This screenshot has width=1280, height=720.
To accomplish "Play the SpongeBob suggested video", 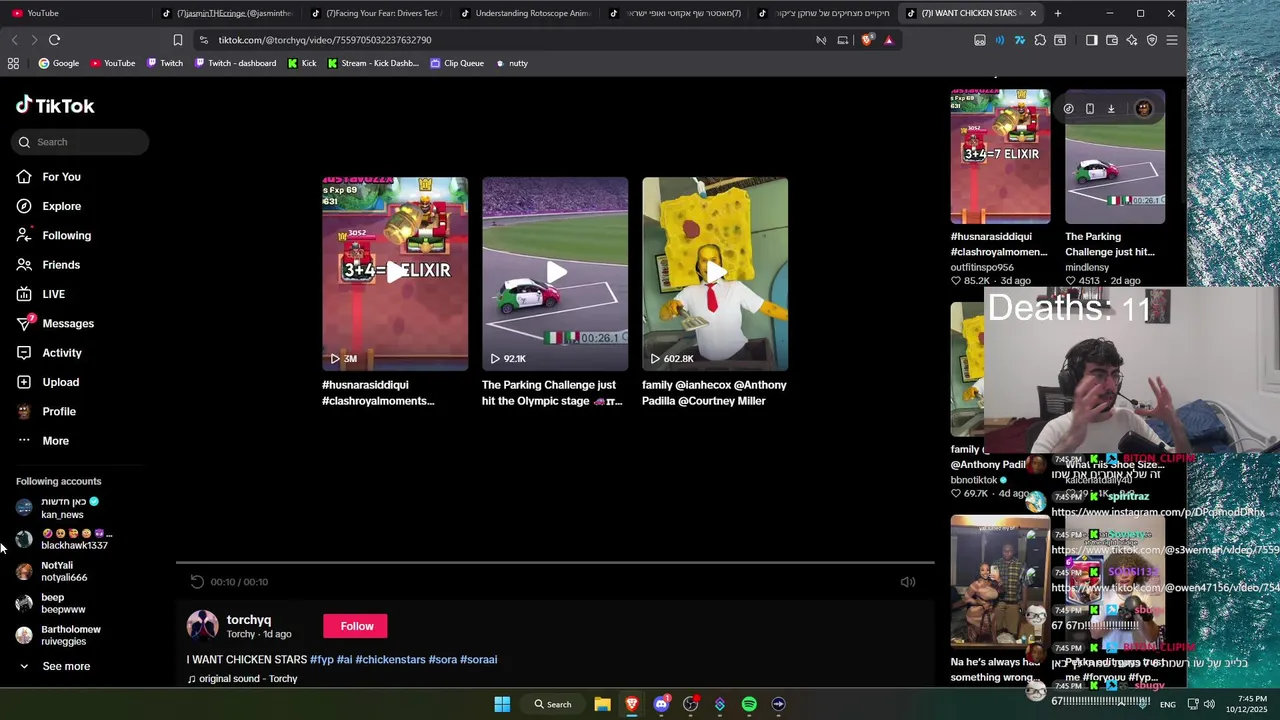I will coord(715,273).
